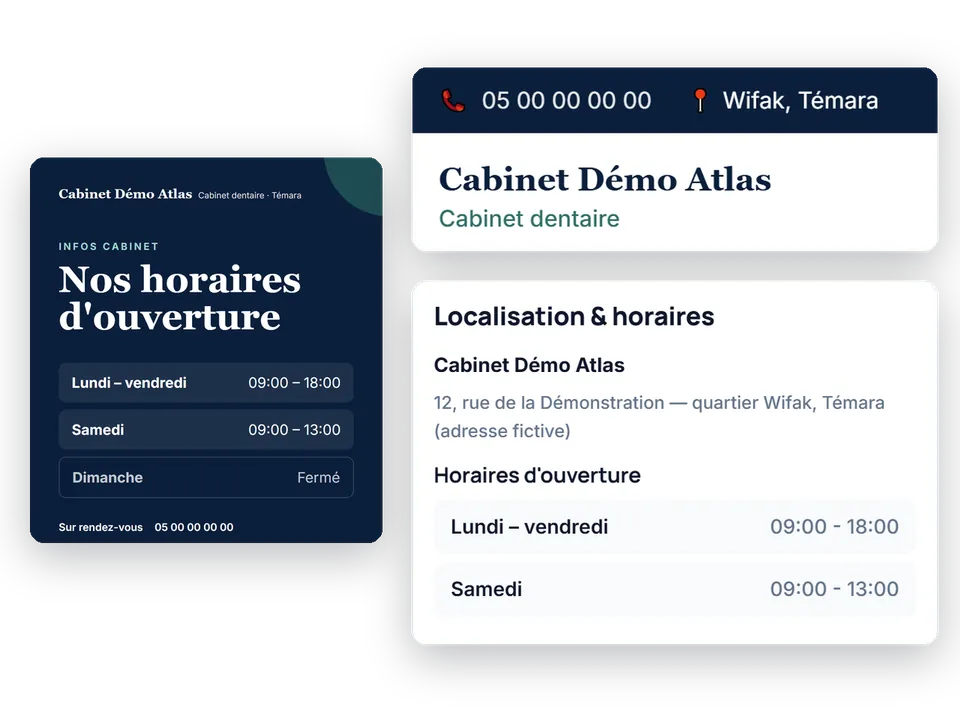Click the red location pin icon
This screenshot has width=960, height=720.
700,100
